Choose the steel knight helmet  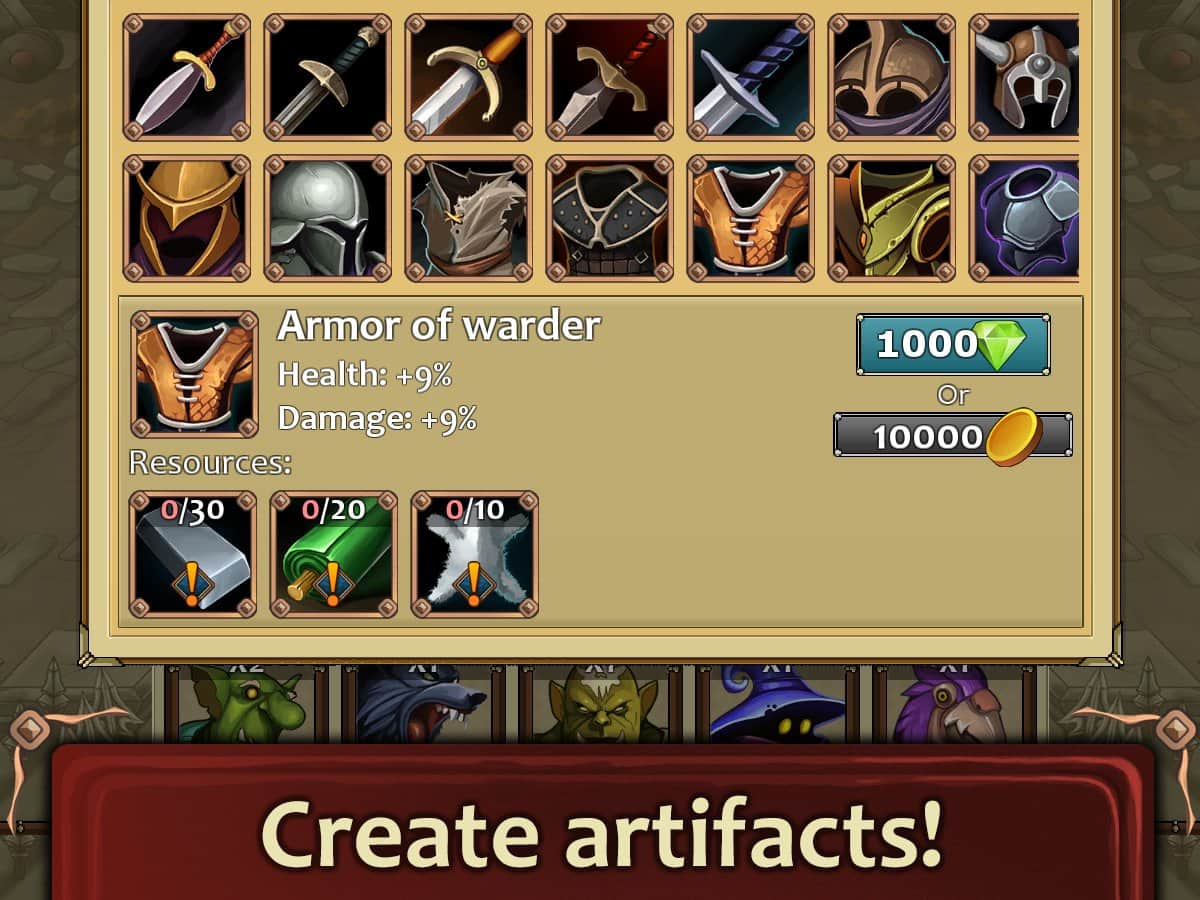pyautogui.click(x=327, y=219)
